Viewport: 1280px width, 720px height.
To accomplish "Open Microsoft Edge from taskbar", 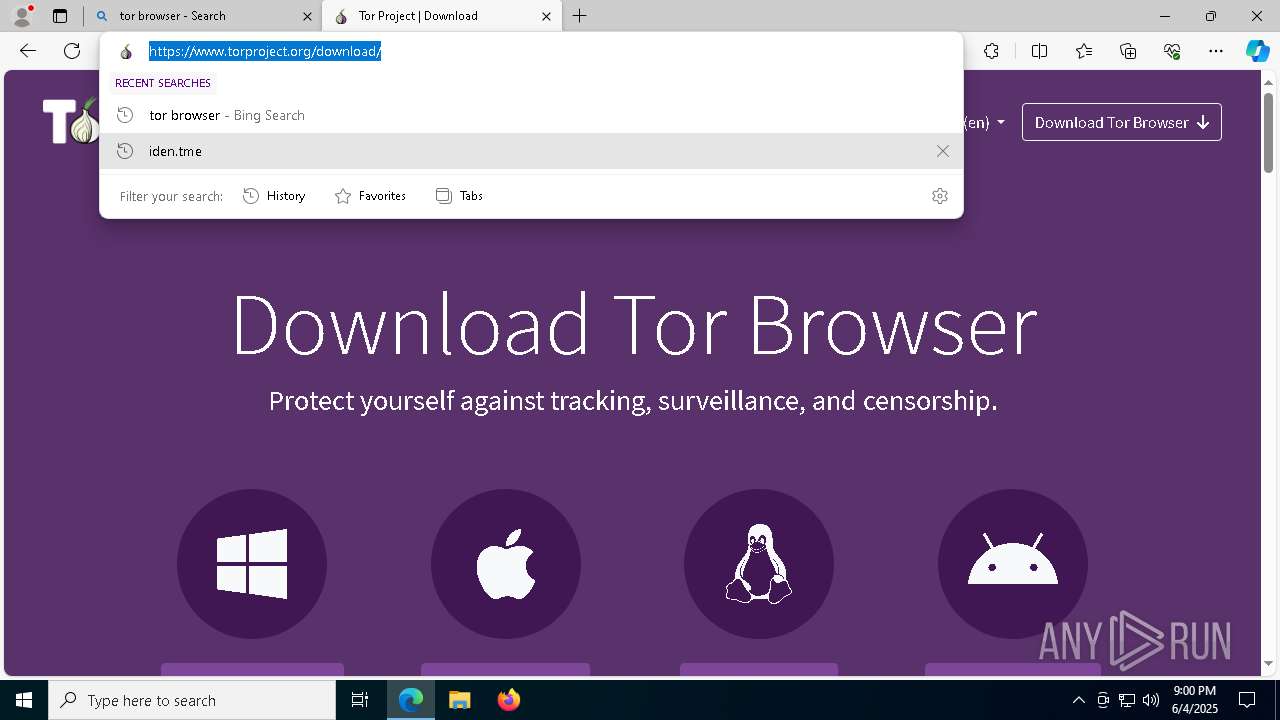I will pyautogui.click(x=411, y=700).
